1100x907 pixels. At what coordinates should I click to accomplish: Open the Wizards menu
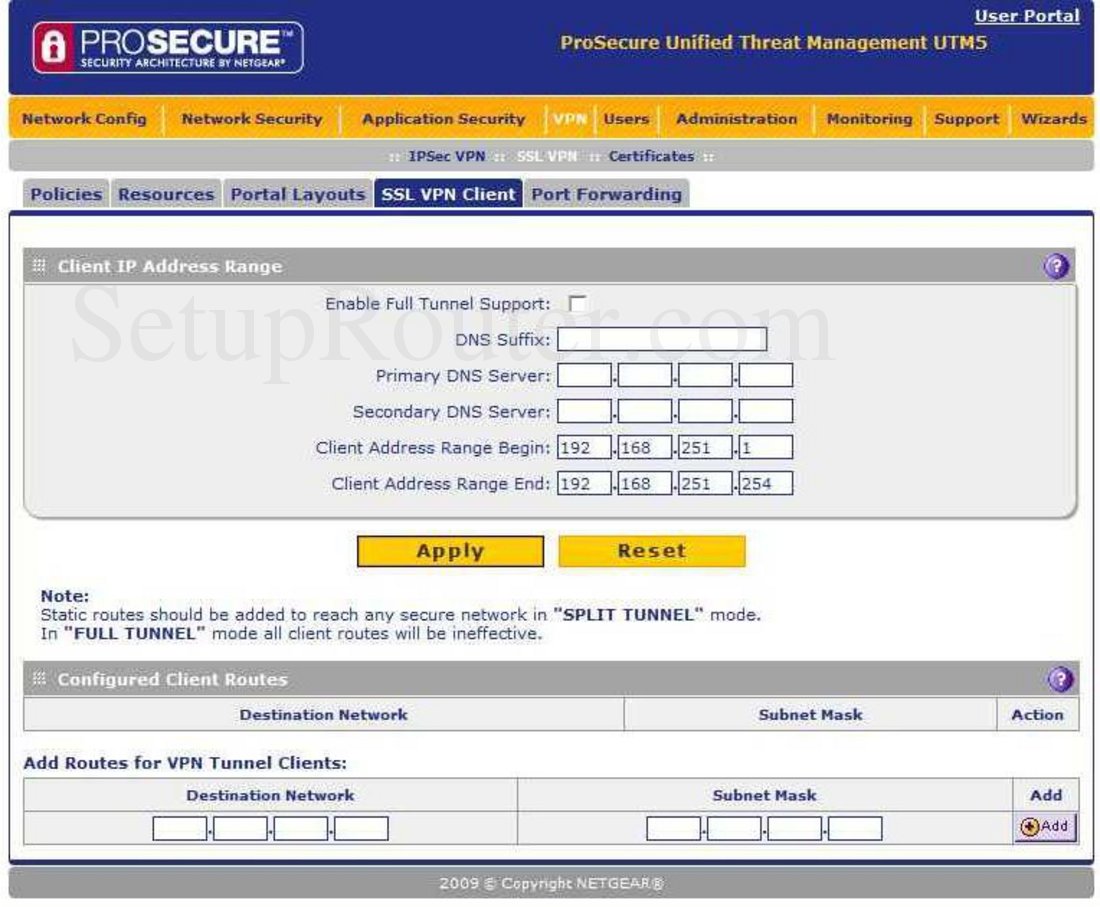[x=1054, y=119]
